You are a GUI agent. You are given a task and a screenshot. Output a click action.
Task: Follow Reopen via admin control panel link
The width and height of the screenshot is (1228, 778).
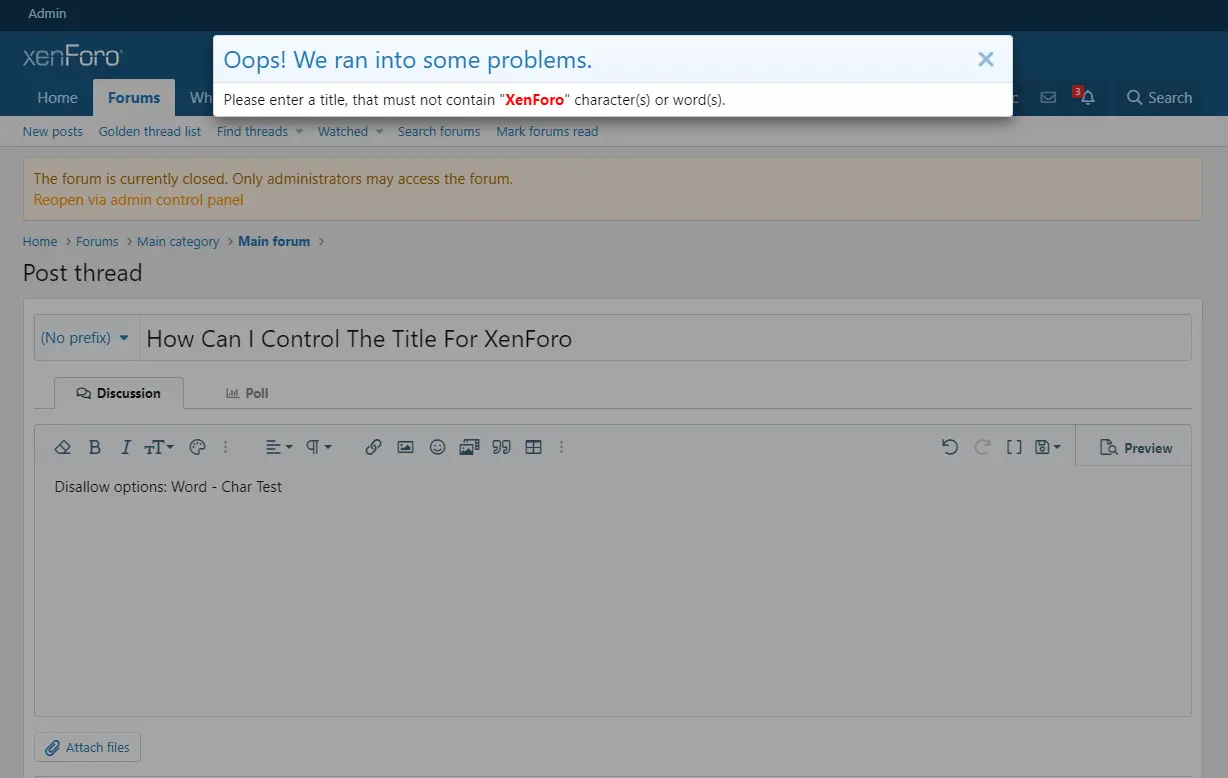coord(139,199)
